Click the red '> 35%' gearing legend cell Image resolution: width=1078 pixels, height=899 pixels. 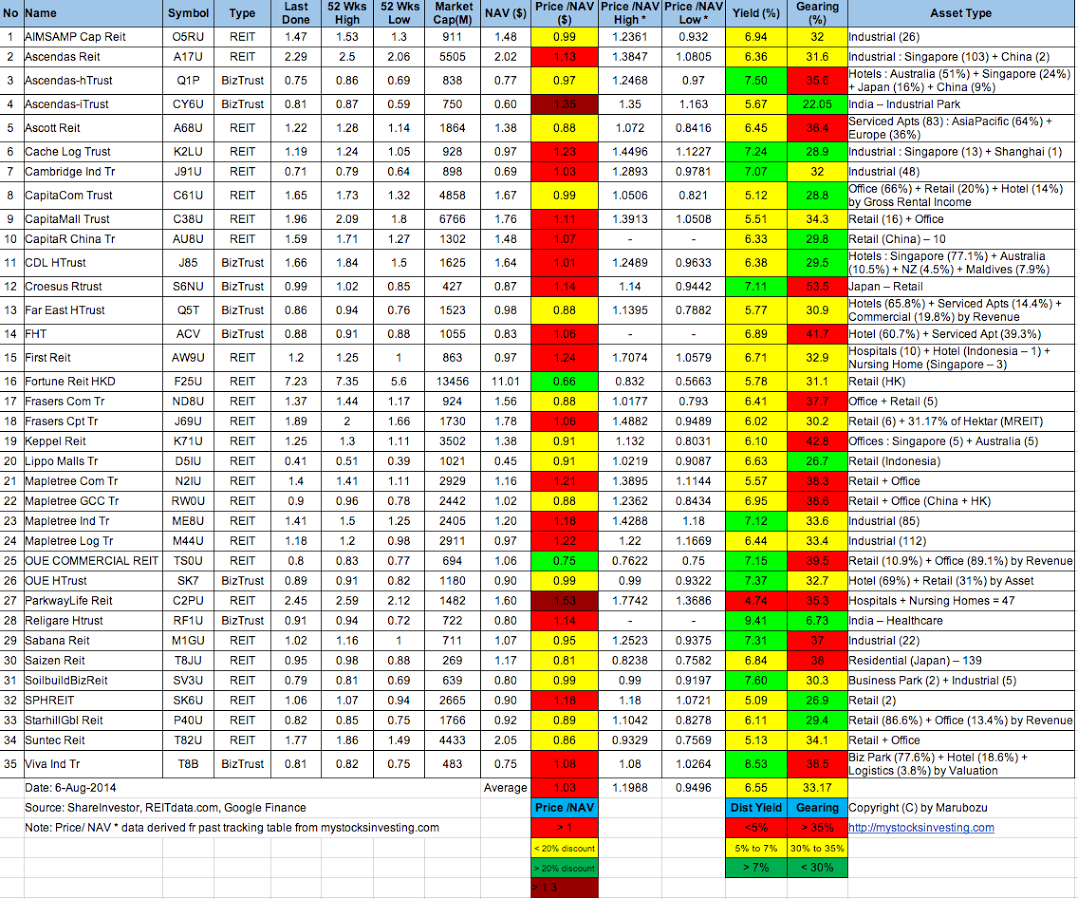[x=817, y=828]
